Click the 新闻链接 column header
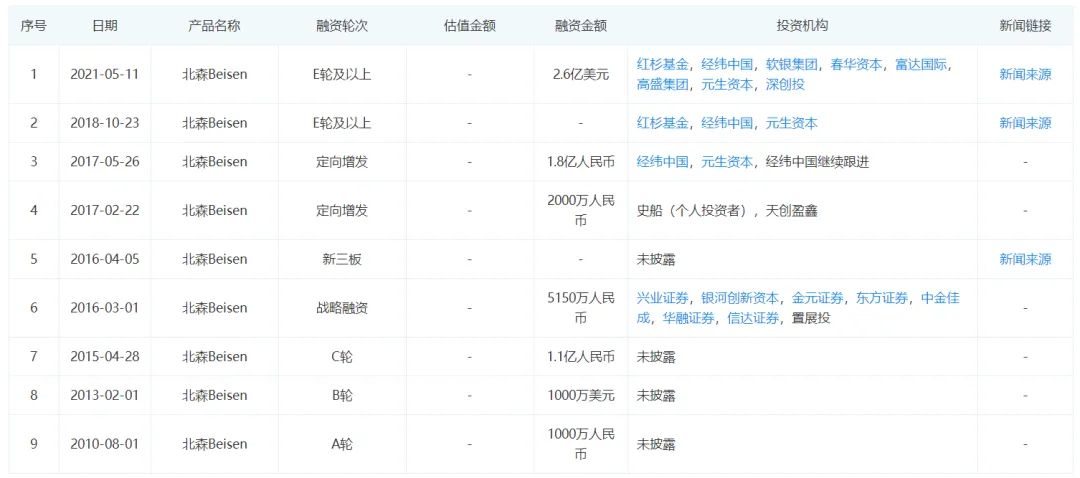Image resolution: width=1080 pixels, height=478 pixels. coord(1026,26)
